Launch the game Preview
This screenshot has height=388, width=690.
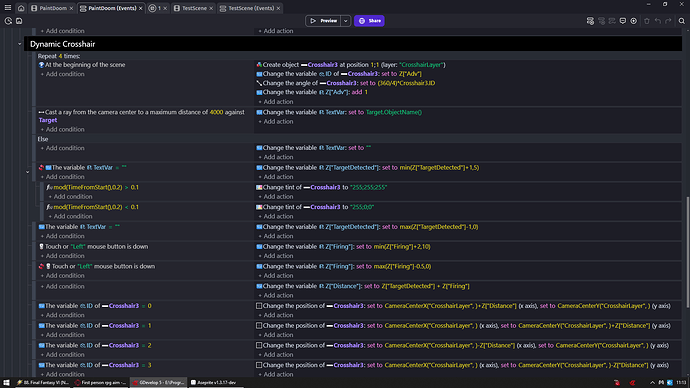coord(323,21)
